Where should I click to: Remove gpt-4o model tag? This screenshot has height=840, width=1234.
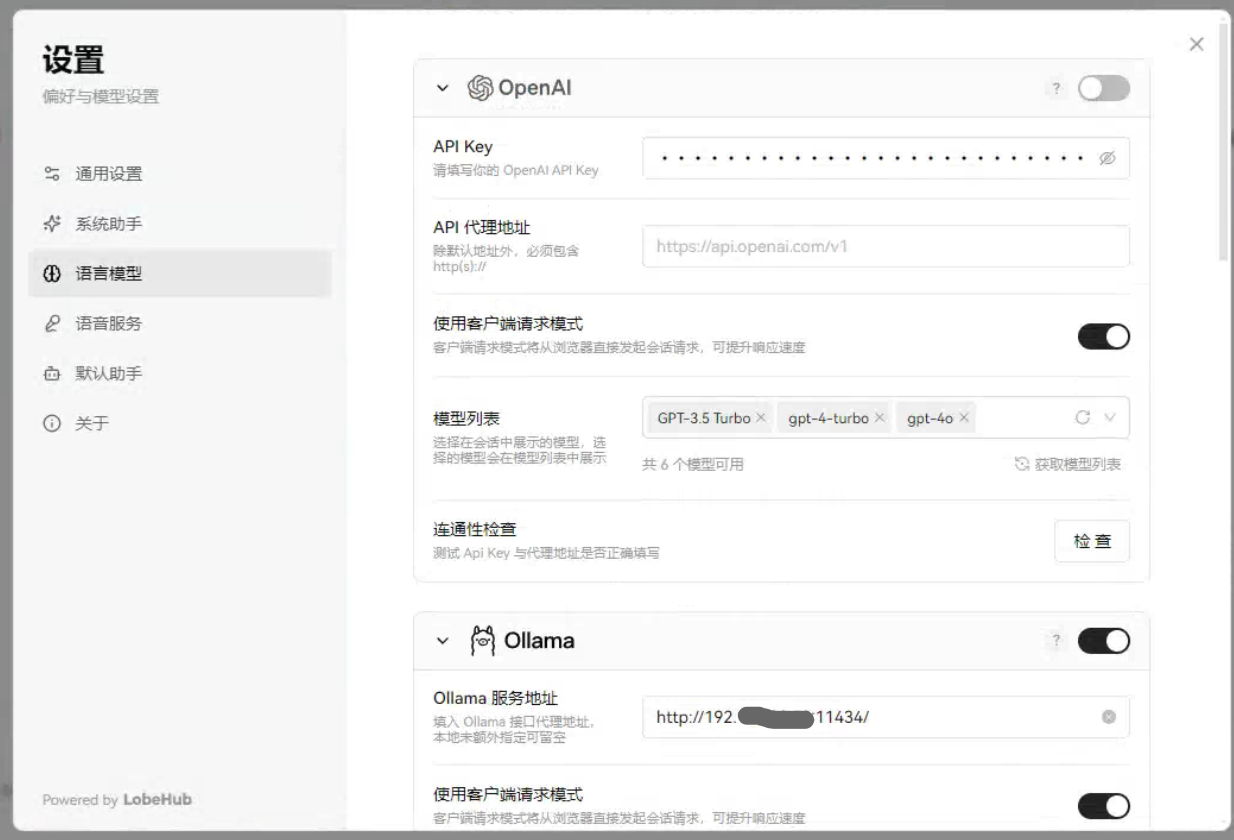tap(964, 418)
